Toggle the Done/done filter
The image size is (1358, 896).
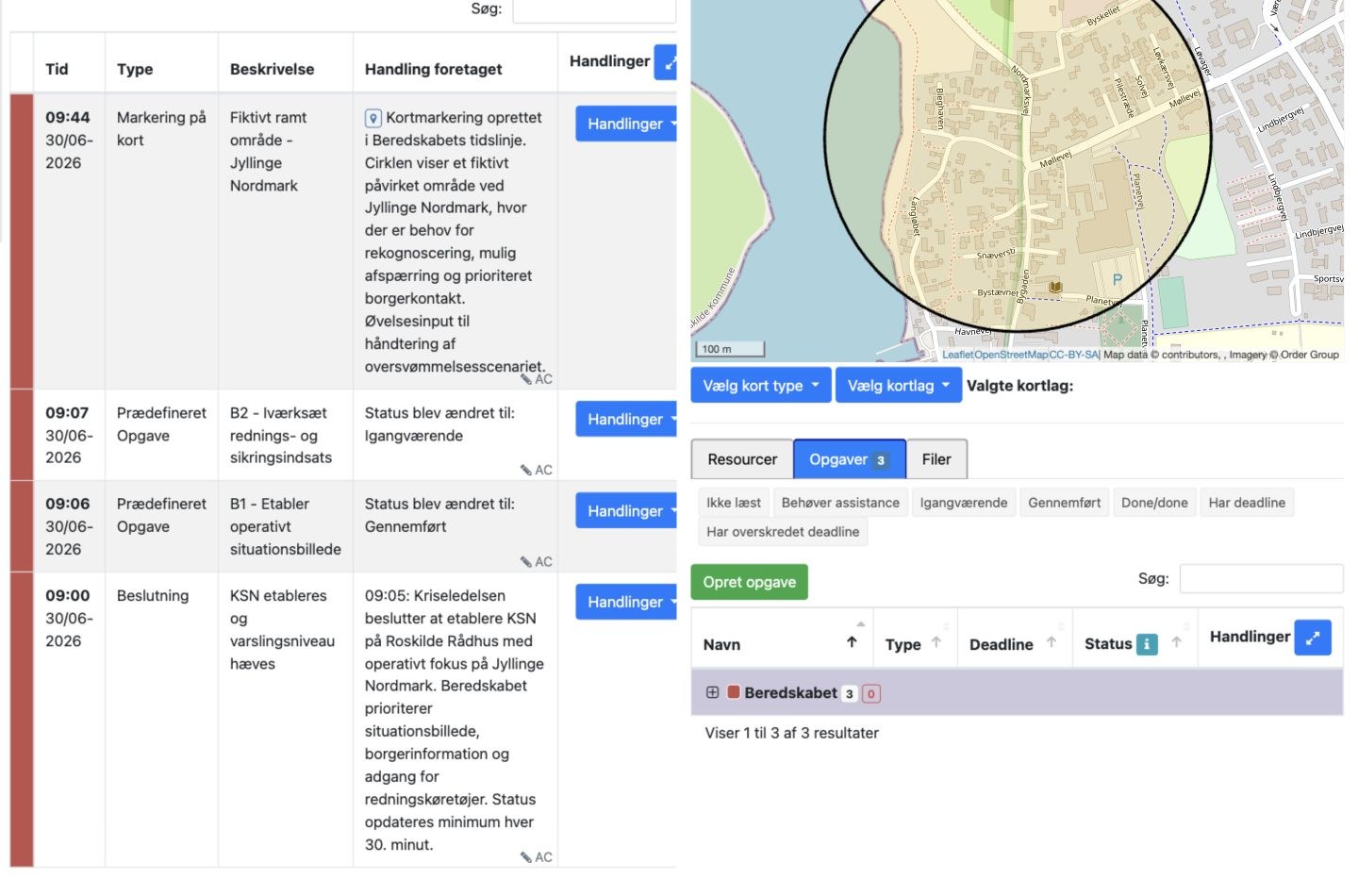click(x=1154, y=503)
